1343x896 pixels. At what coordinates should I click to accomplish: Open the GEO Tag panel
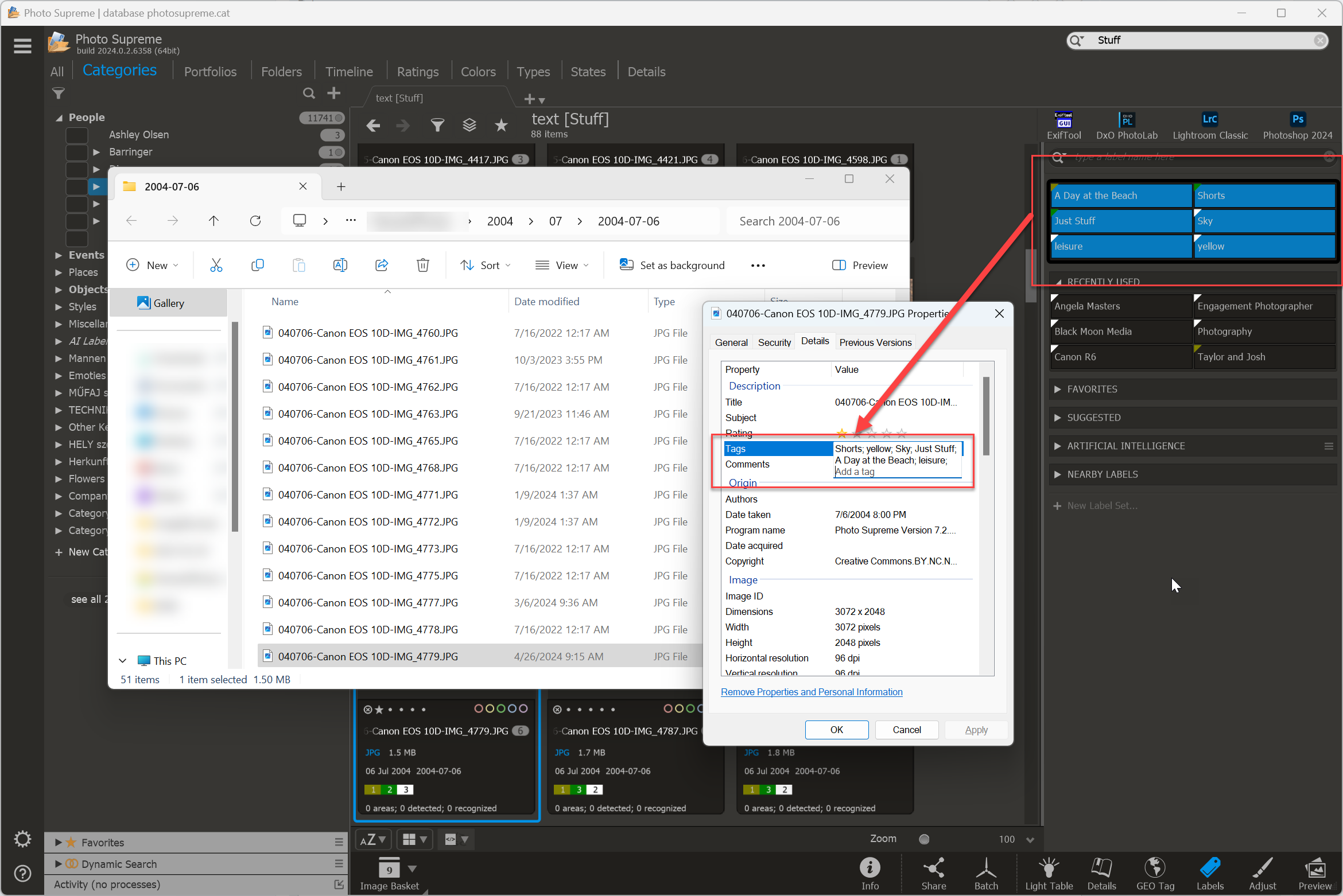[x=1155, y=874]
